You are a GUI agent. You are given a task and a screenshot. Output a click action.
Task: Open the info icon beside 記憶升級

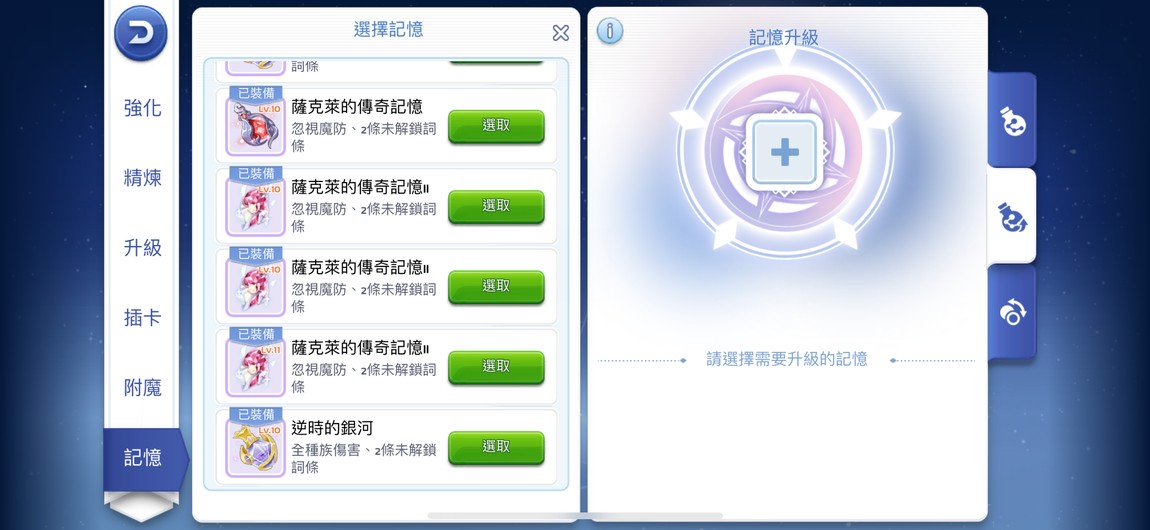pyautogui.click(x=609, y=31)
